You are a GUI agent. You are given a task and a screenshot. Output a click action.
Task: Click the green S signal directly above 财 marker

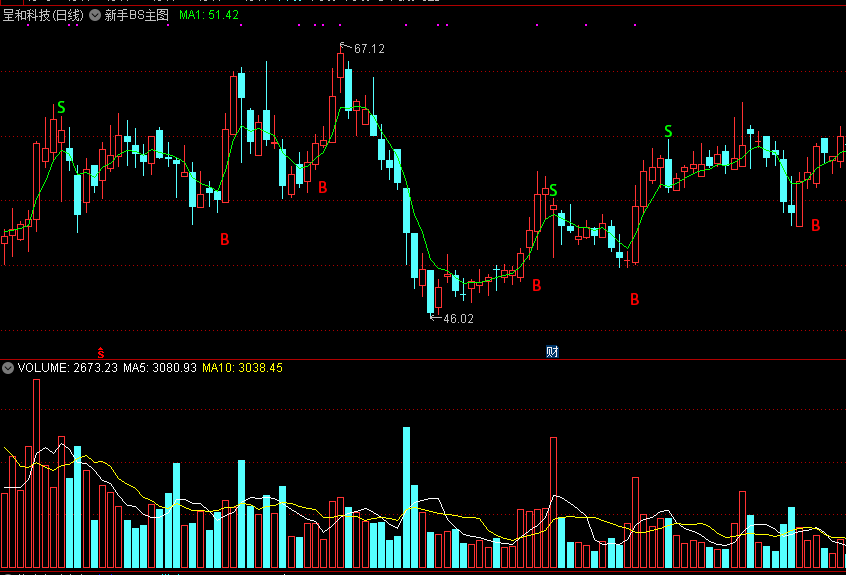[553, 190]
